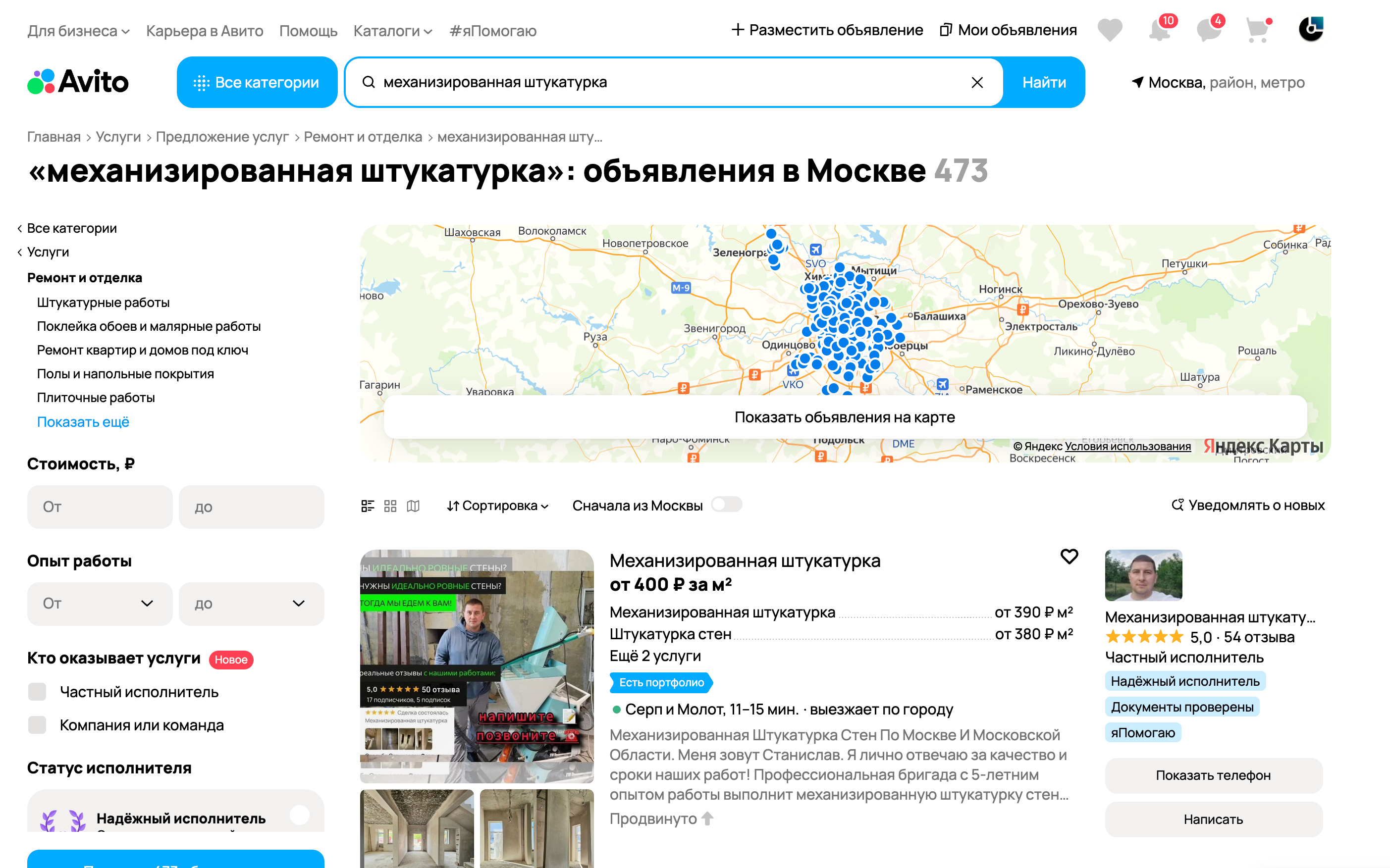Click the 'Стоимость' От price field
Viewport: 1390px width, 868px height.
tap(100, 507)
